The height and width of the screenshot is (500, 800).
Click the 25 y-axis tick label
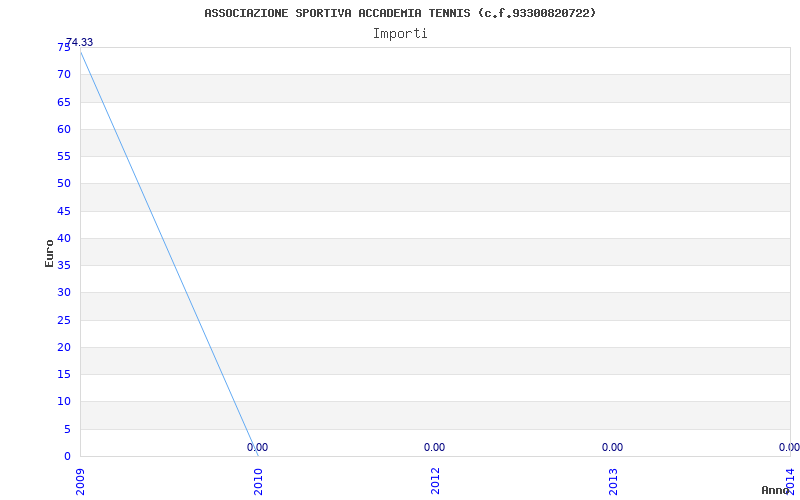point(64,320)
